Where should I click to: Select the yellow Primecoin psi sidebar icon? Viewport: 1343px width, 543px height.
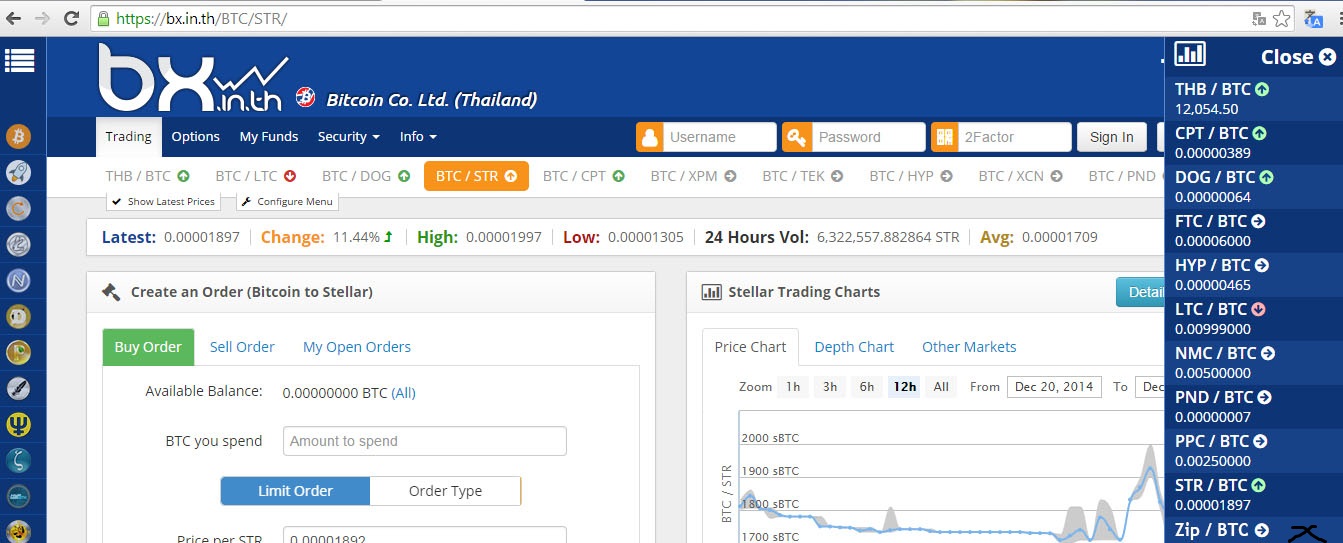click(x=19, y=424)
